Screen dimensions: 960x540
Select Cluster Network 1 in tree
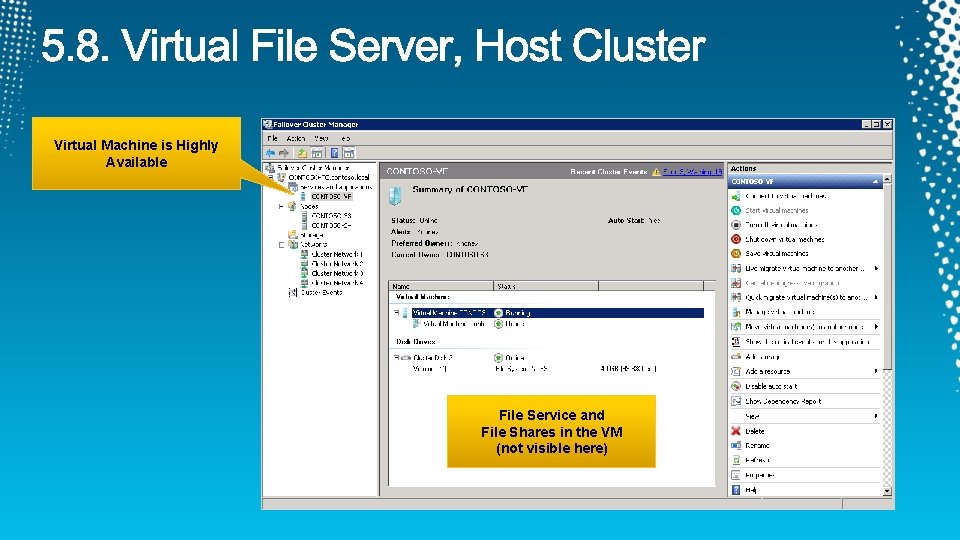(337, 254)
